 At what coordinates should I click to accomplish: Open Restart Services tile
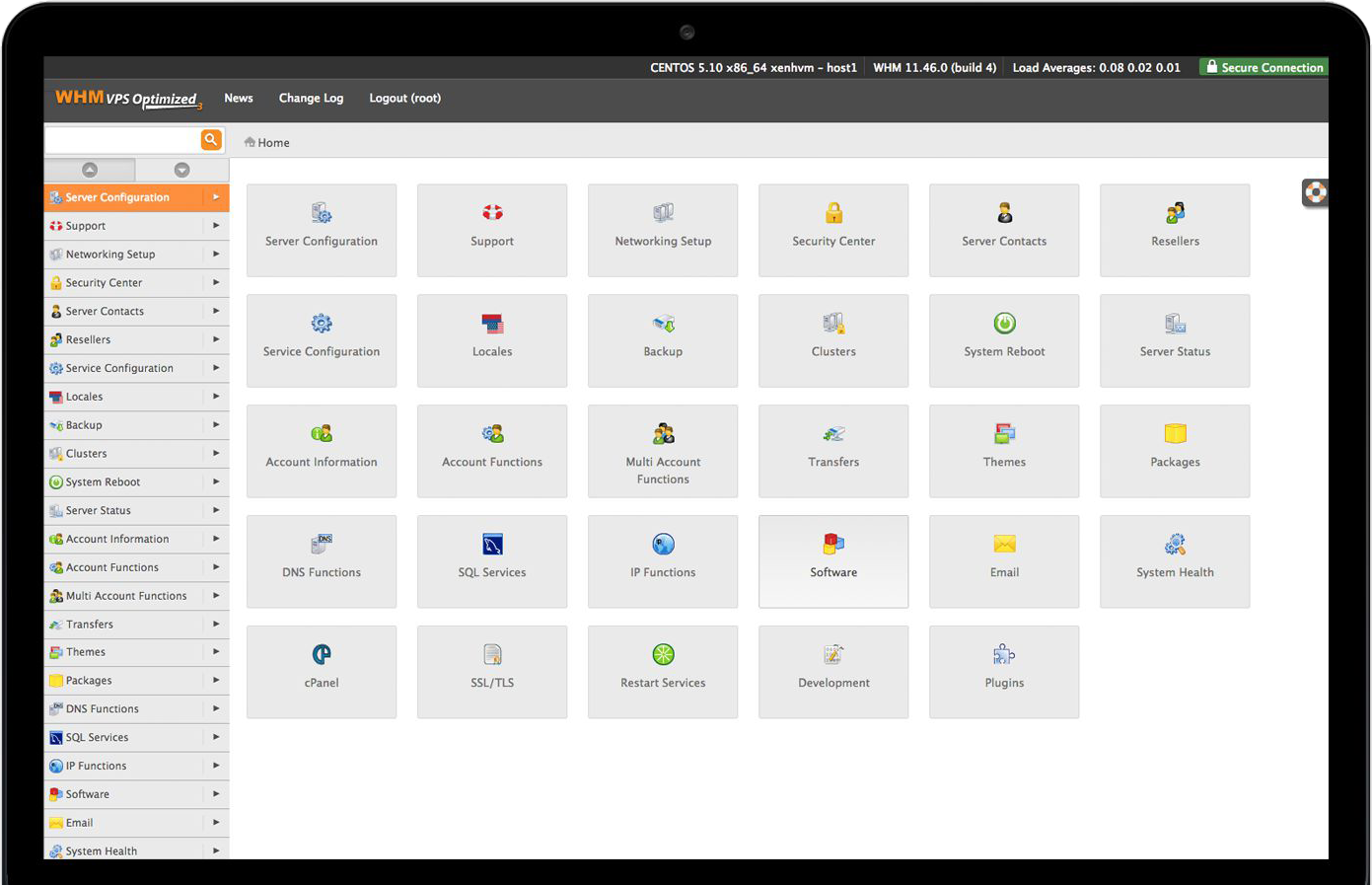663,672
